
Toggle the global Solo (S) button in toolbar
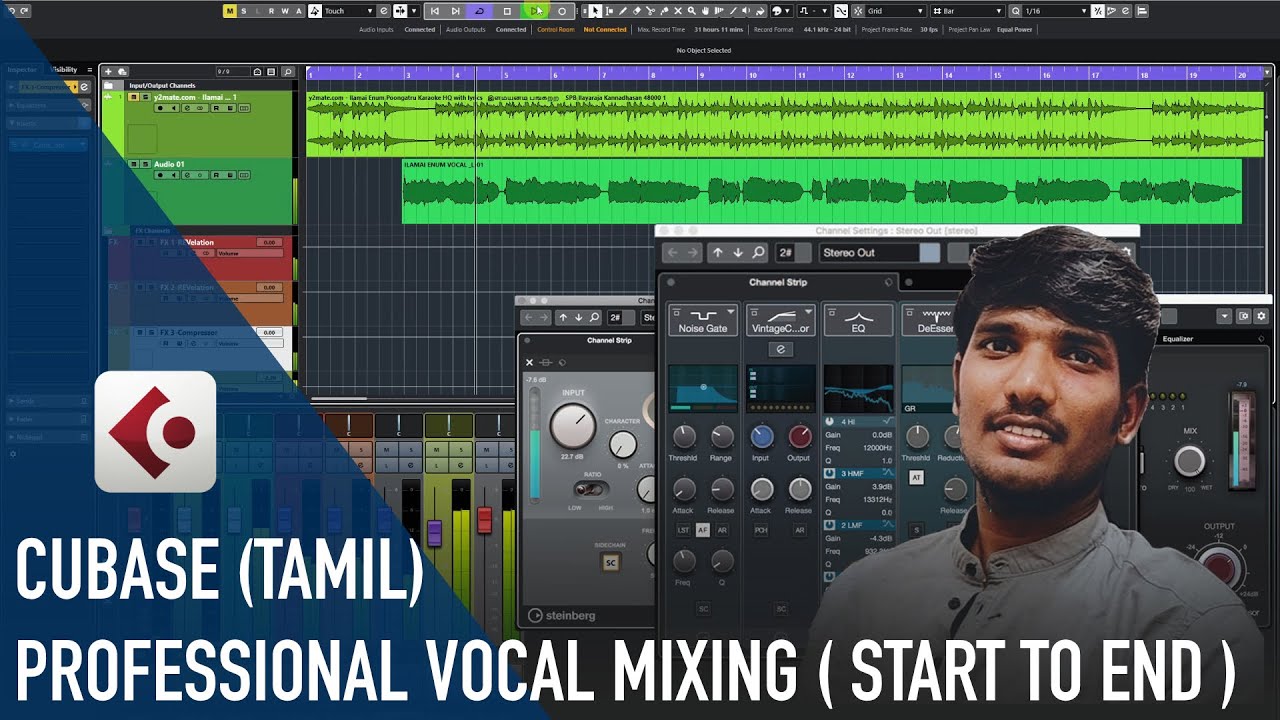pyautogui.click(x=244, y=11)
